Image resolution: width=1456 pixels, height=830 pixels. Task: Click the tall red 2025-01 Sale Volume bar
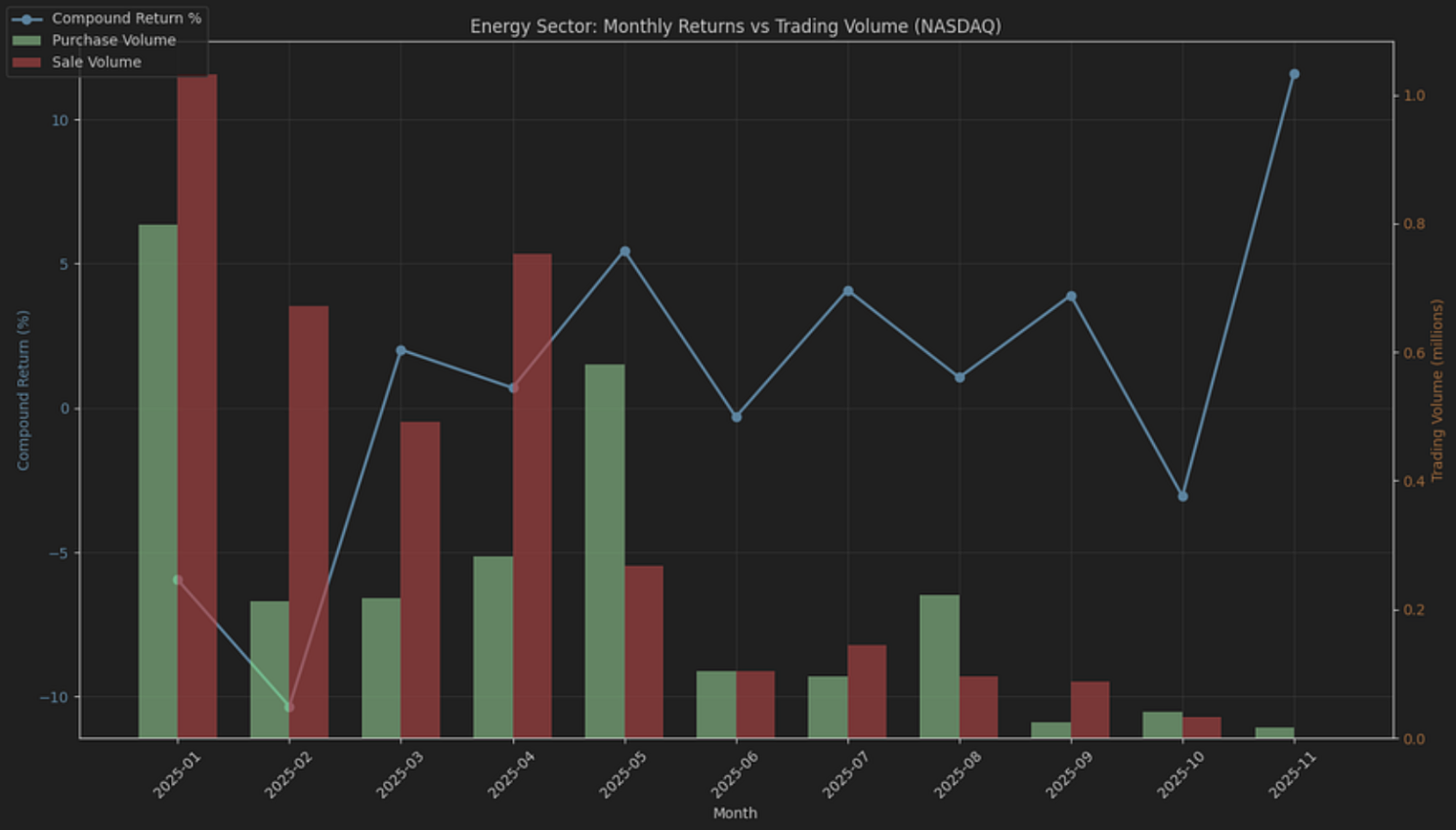197,391
